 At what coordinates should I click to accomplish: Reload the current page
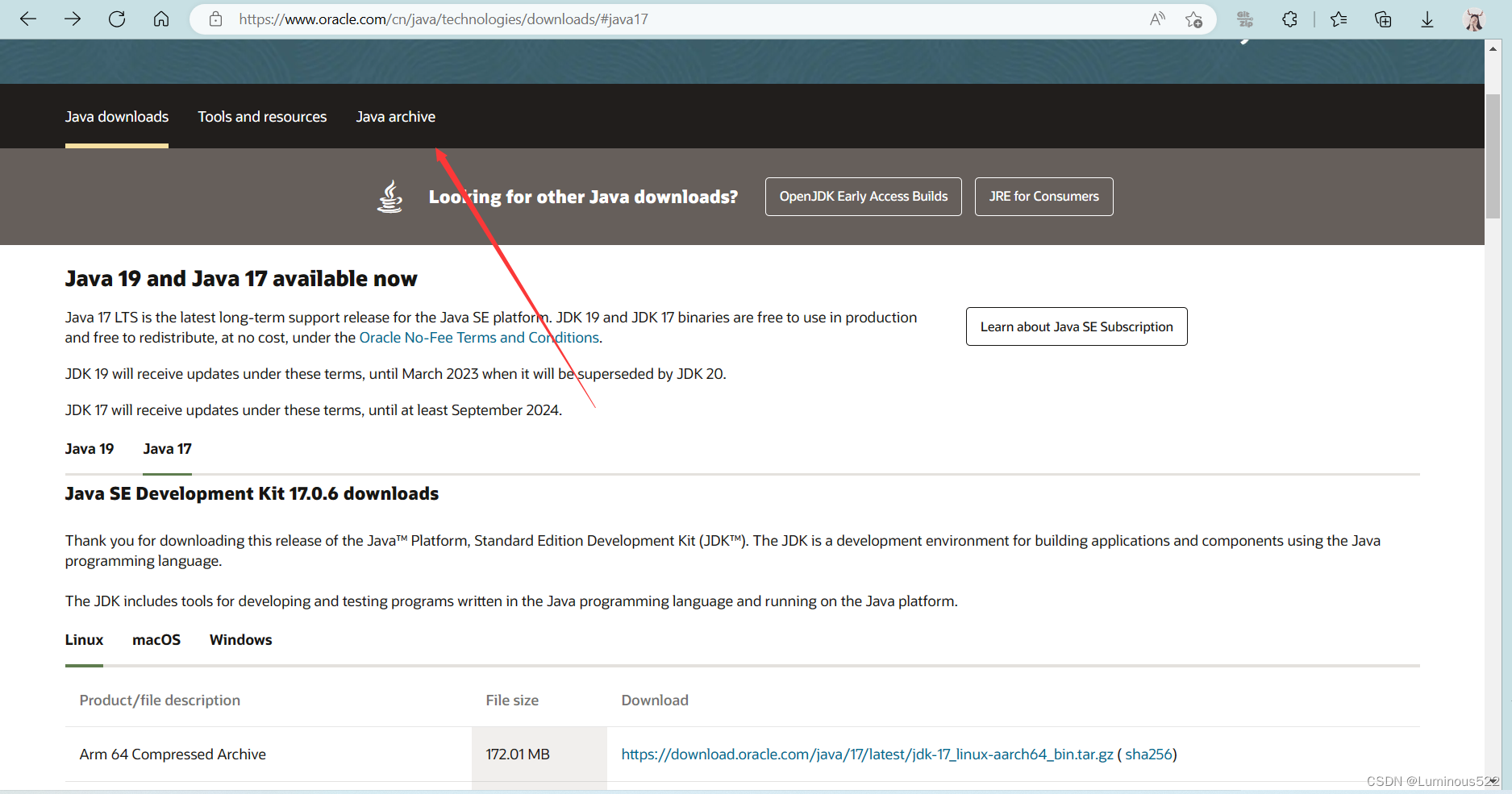tap(117, 19)
